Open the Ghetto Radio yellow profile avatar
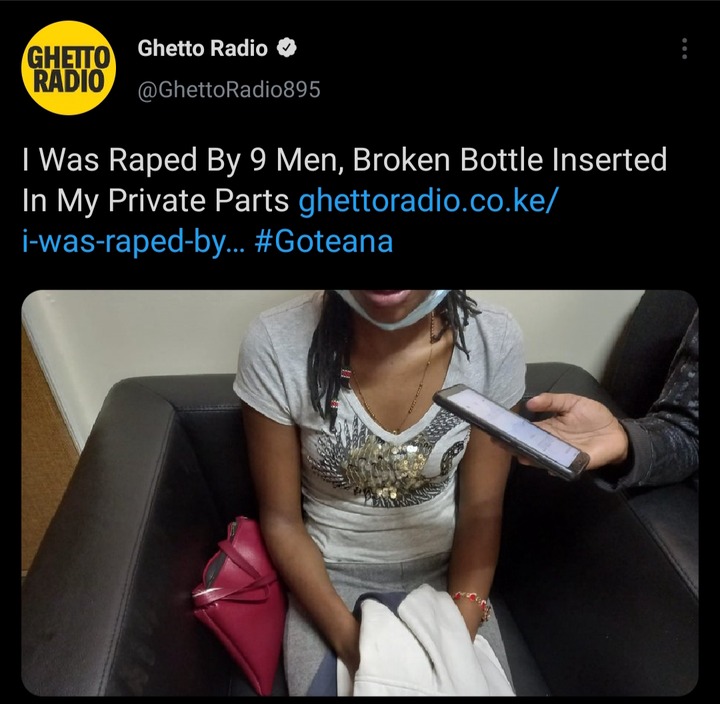The height and width of the screenshot is (704, 720). (x=68, y=68)
